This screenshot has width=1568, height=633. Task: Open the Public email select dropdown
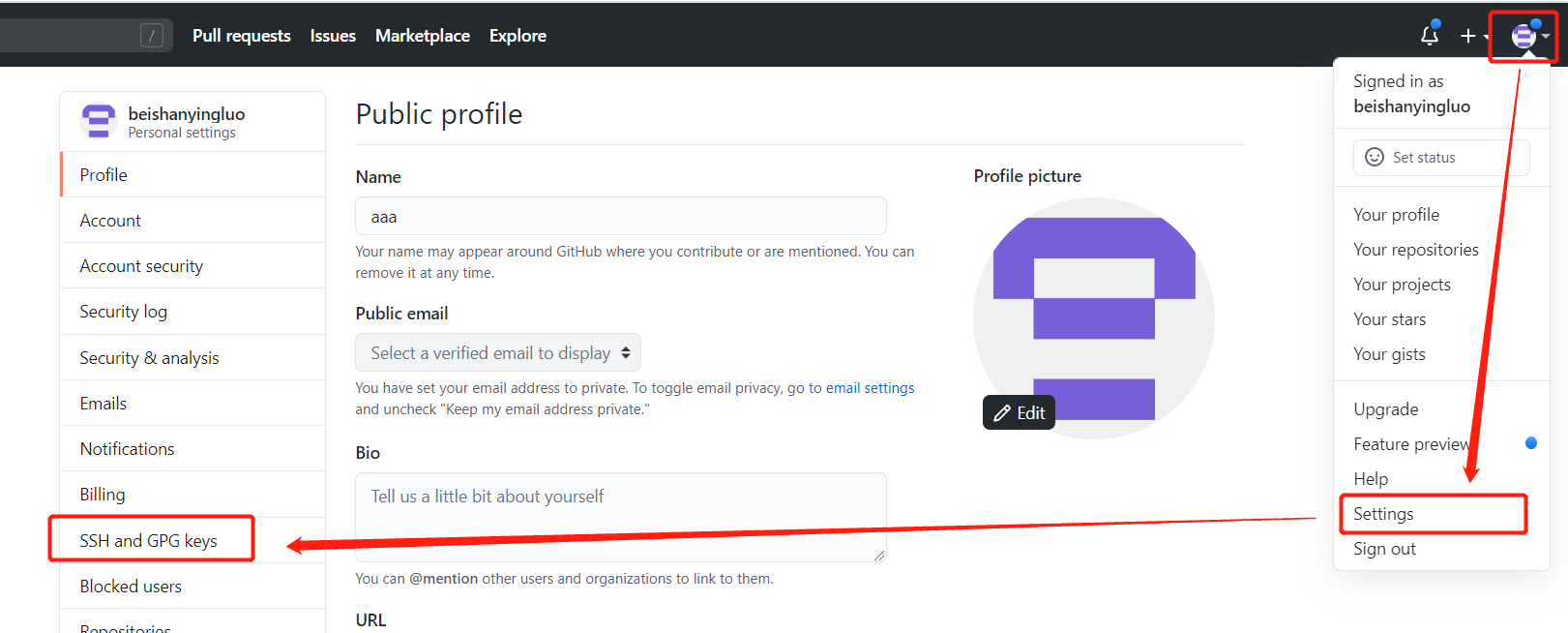(498, 353)
